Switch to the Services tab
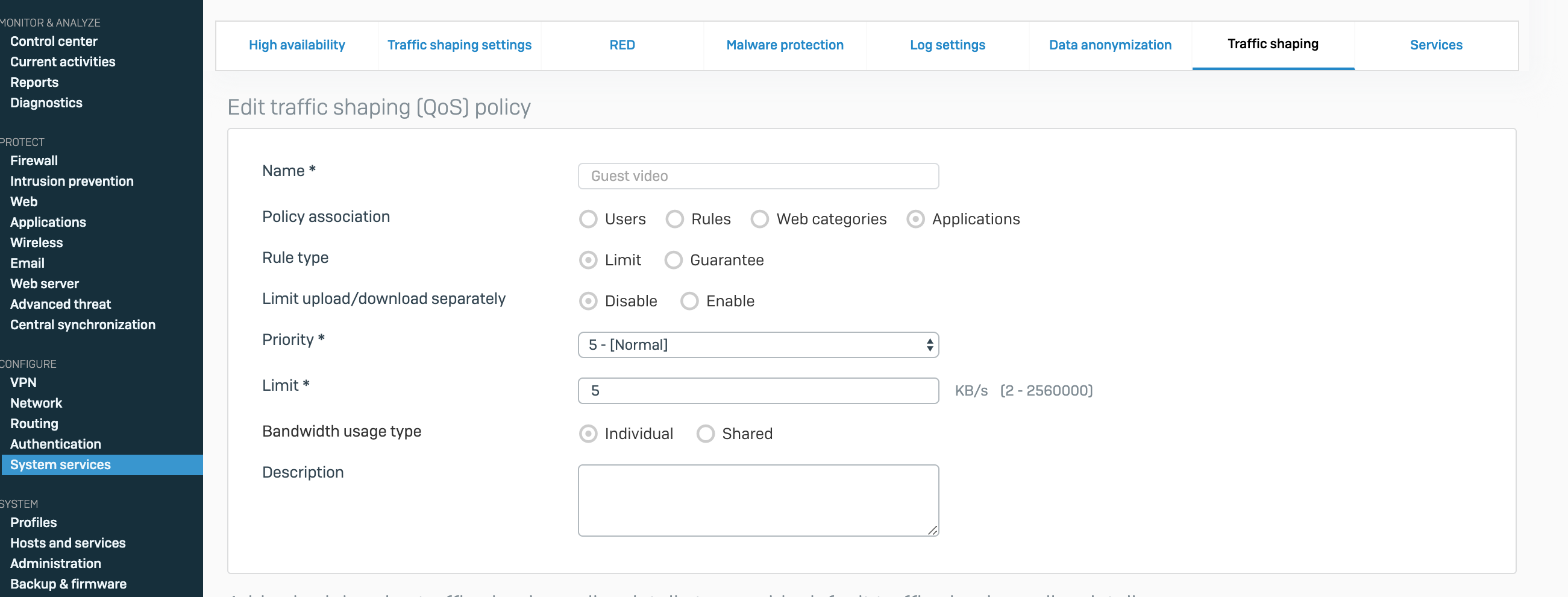 click(1436, 45)
